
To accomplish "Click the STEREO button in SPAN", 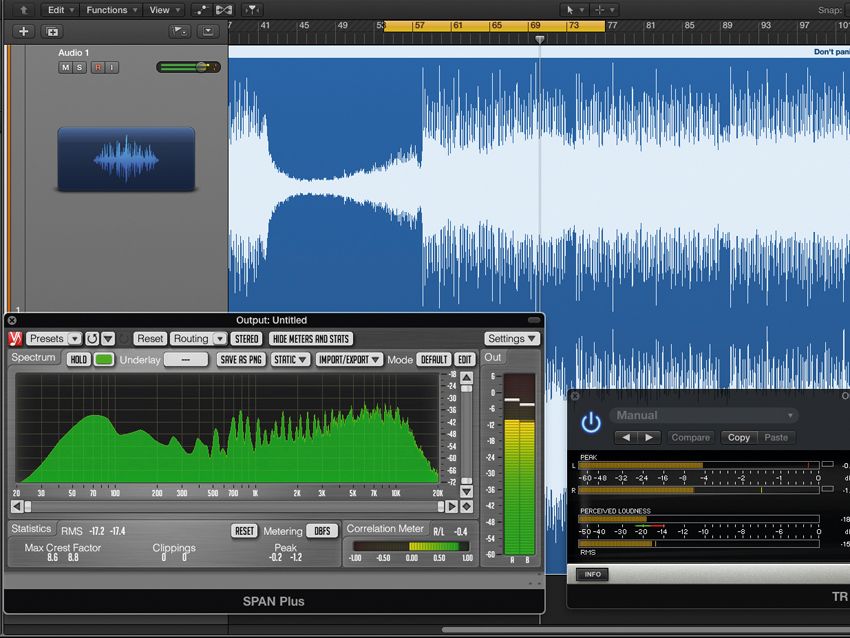I will click(245, 338).
